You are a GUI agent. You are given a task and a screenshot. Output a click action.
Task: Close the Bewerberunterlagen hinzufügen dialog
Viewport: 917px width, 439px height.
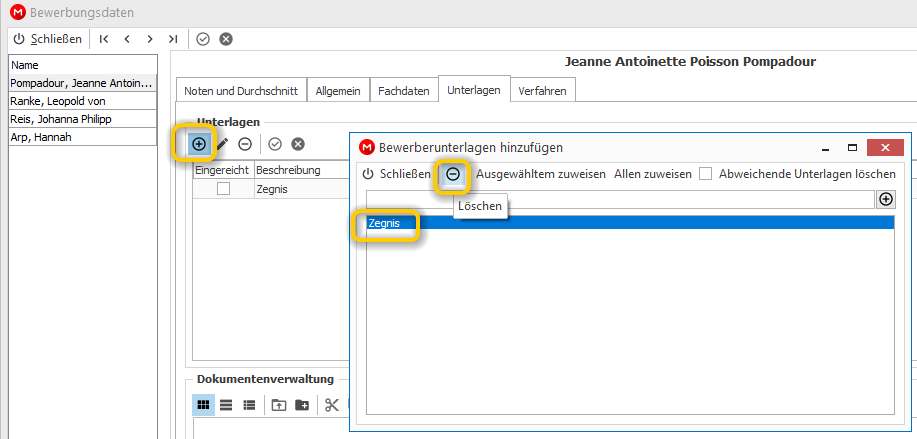(885, 148)
